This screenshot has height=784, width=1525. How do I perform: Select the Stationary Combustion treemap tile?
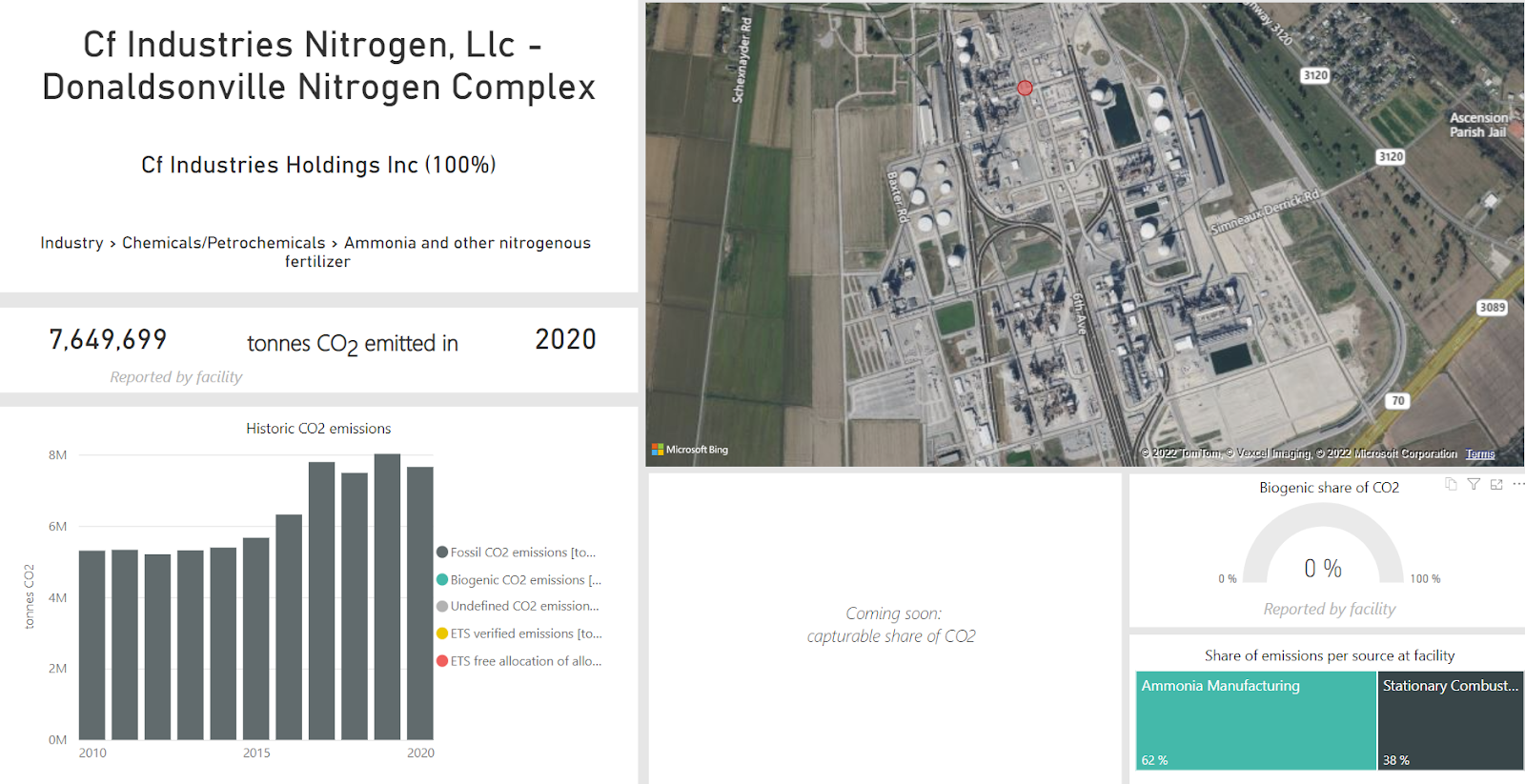coord(1451,721)
